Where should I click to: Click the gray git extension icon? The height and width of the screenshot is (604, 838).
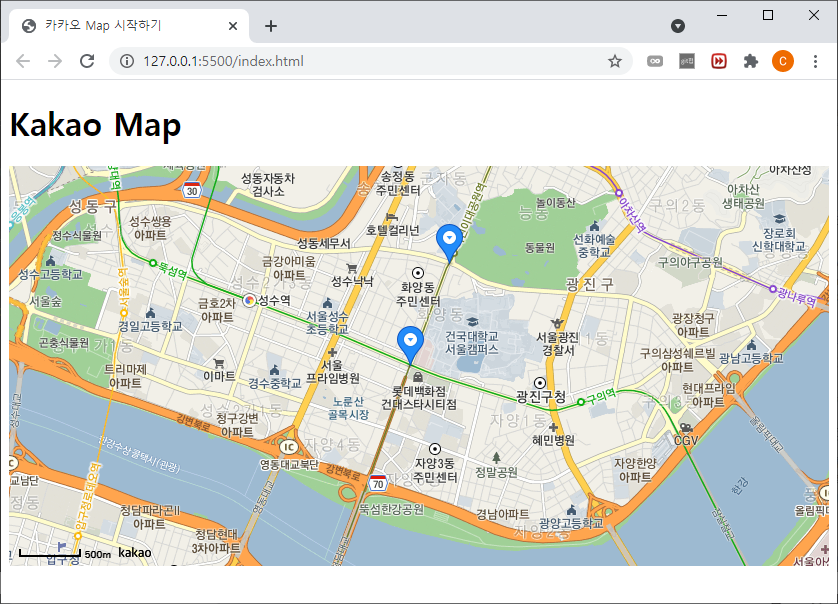point(686,61)
